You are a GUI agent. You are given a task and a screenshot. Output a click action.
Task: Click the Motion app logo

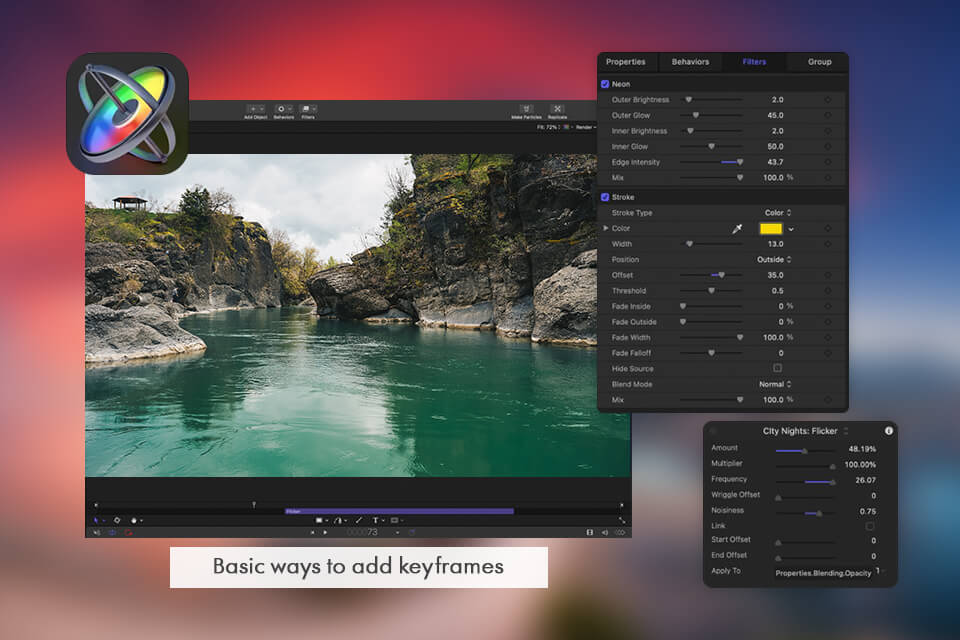[x=127, y=114]
